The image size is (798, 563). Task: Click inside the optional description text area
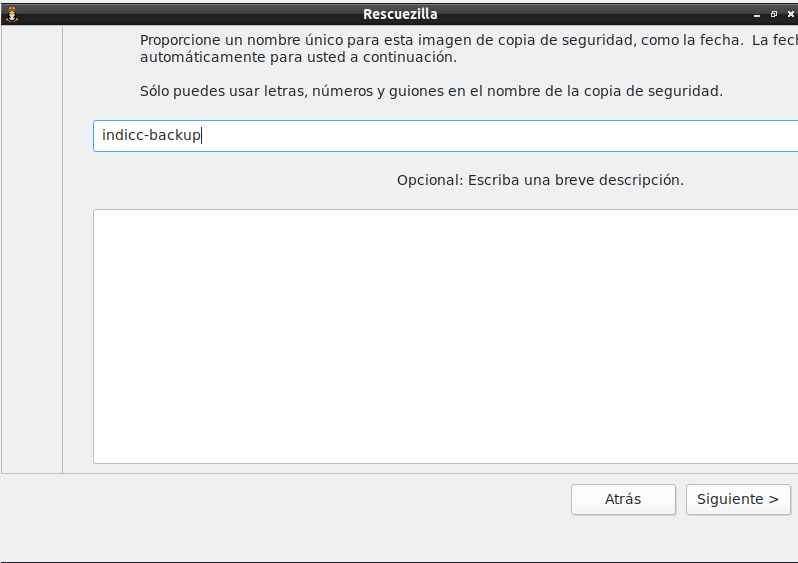(x=445, y=336)
